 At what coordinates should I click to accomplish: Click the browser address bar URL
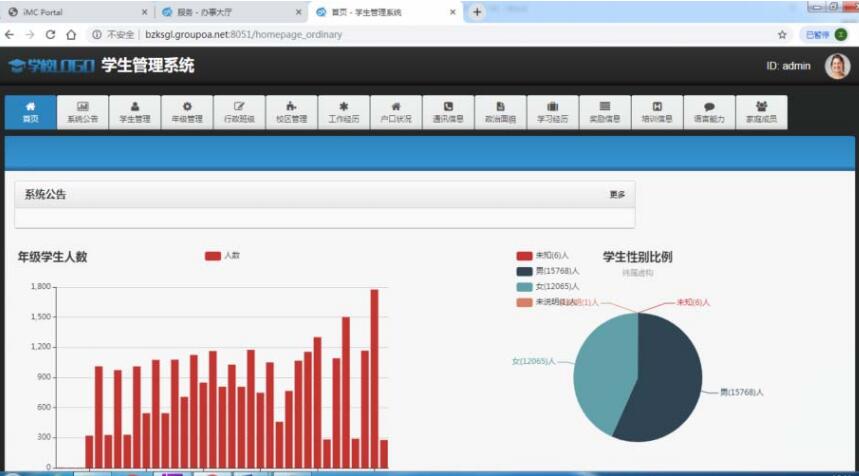(x=243, y=34)
